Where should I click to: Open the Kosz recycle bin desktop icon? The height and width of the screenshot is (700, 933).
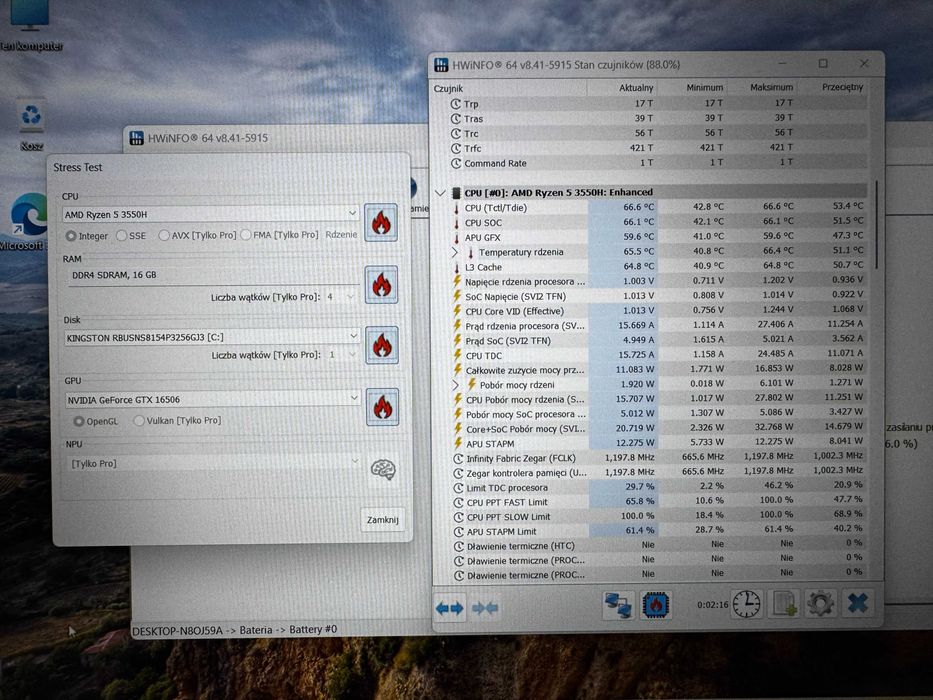[x=31, y=124]
